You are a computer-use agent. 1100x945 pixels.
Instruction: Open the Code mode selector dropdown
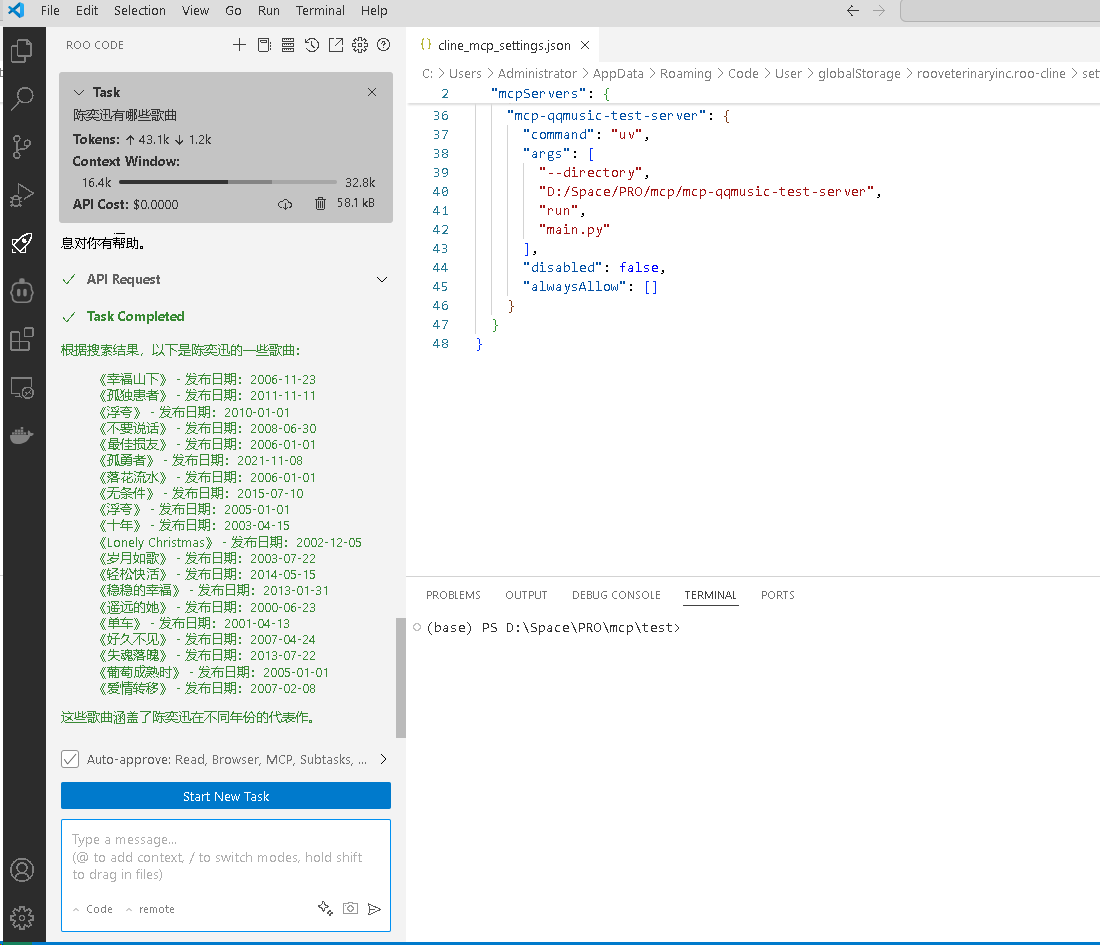pyautogui.click(x=93, y=909)
